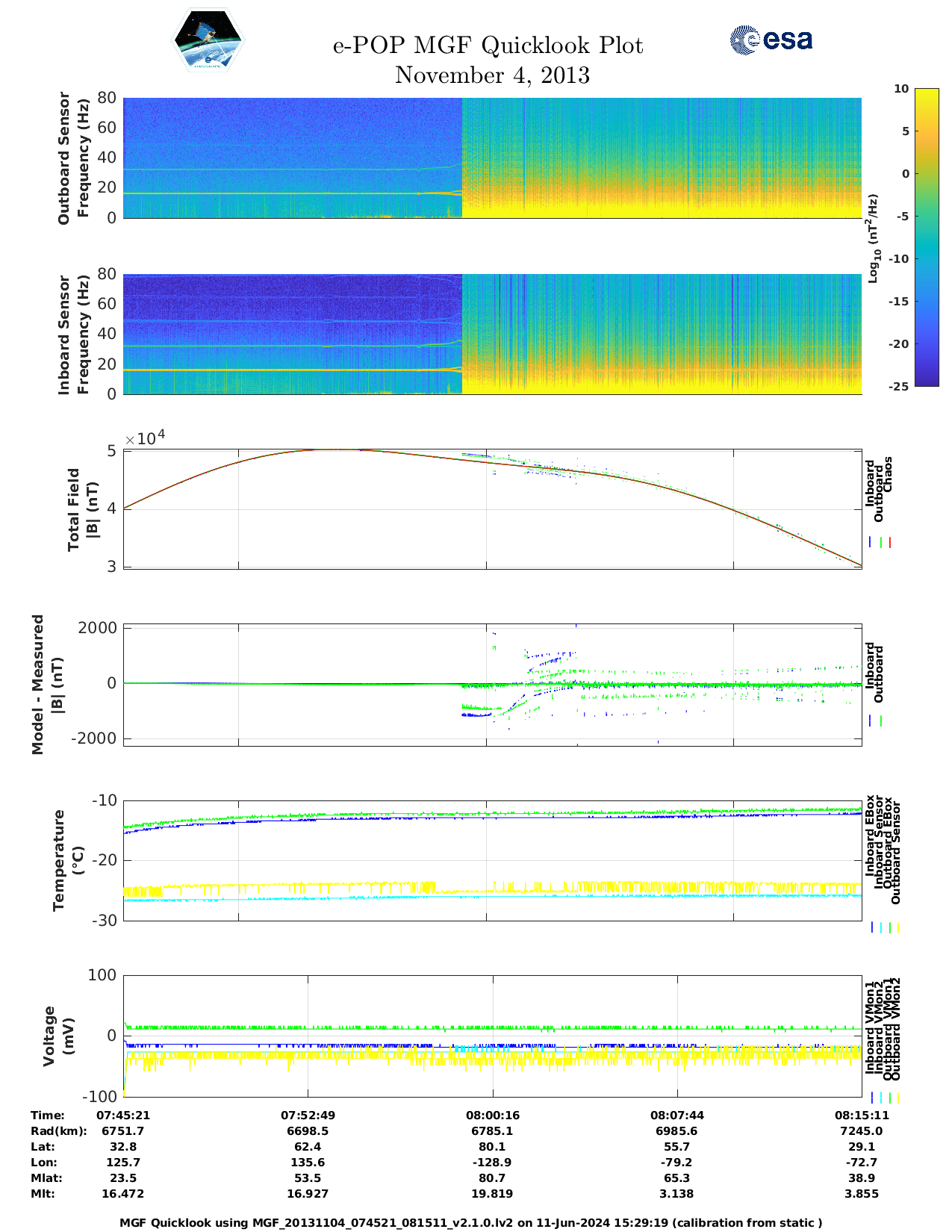952x1232 pixels.
Task: Click the November 4, 2013 date text
Action: click(x=492, y=75)
